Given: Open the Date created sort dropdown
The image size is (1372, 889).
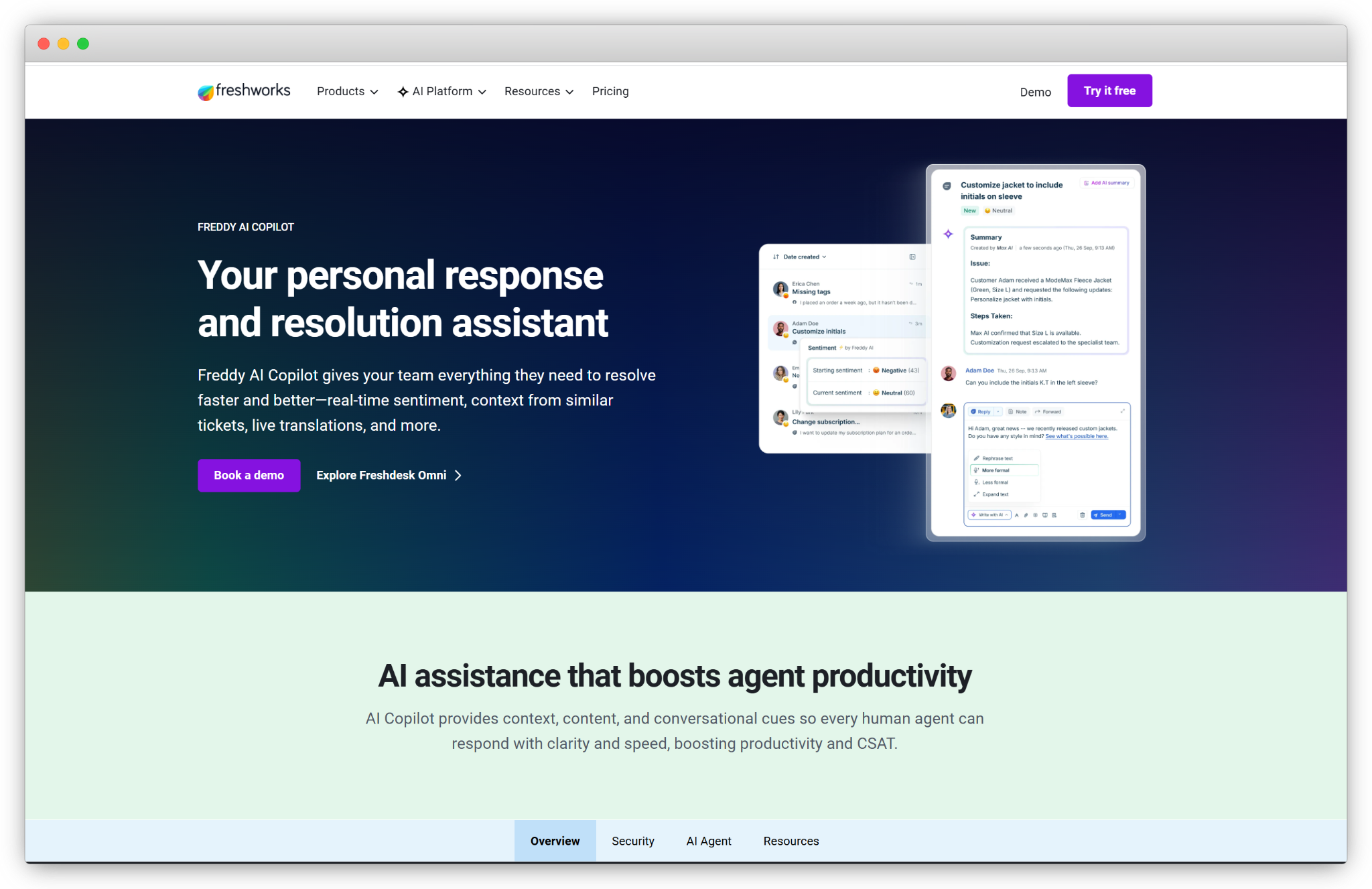Looking at the screenshot, I should point(805,257).
